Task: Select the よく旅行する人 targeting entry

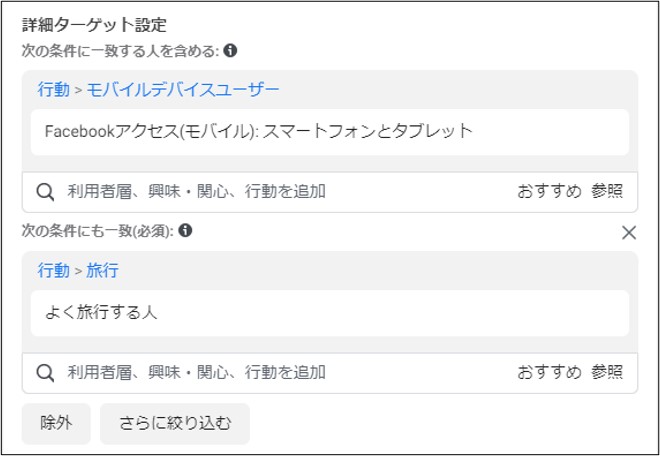Action: click(330, 313)
